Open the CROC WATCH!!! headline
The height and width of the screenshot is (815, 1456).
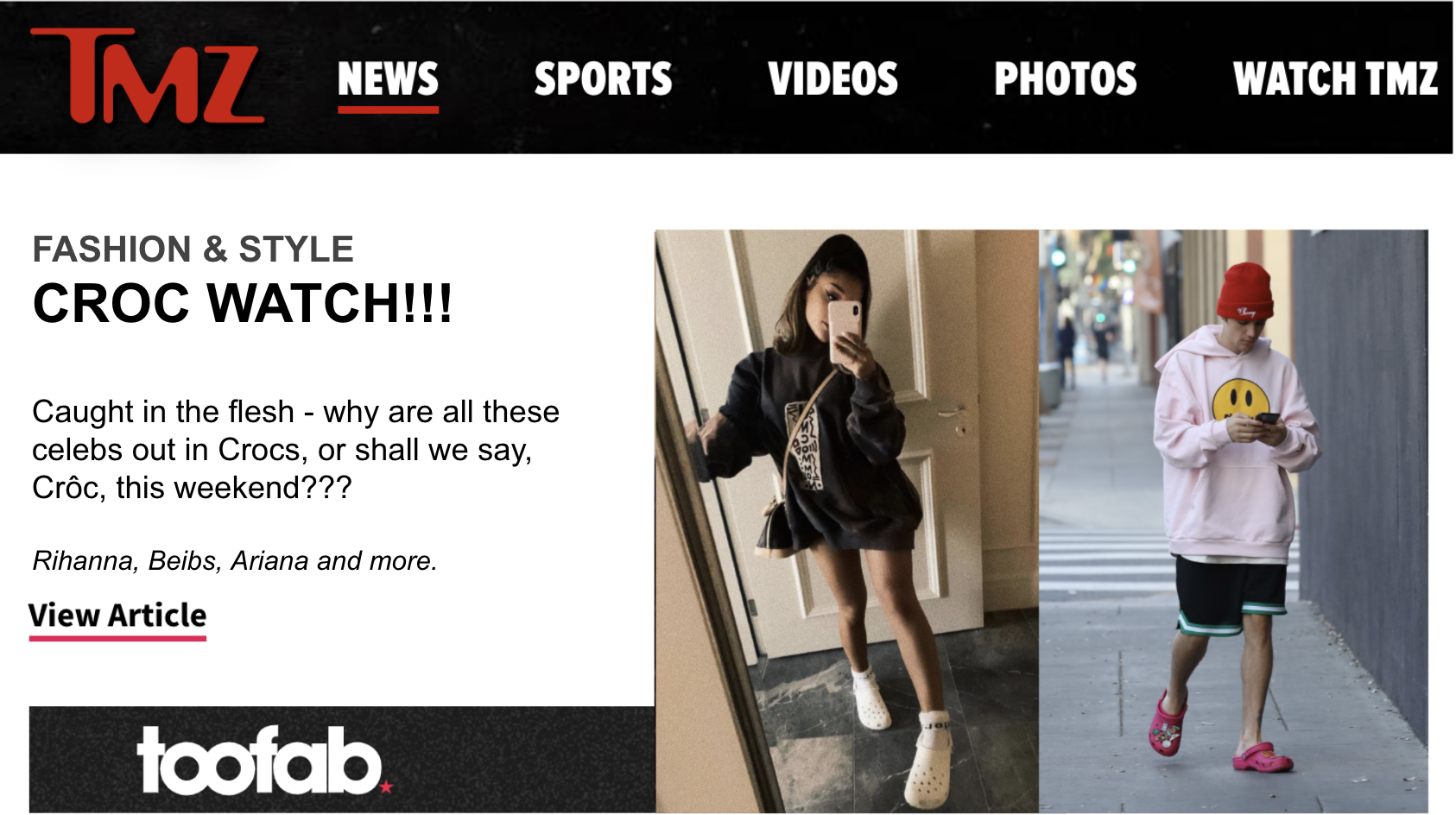point(243,304)
